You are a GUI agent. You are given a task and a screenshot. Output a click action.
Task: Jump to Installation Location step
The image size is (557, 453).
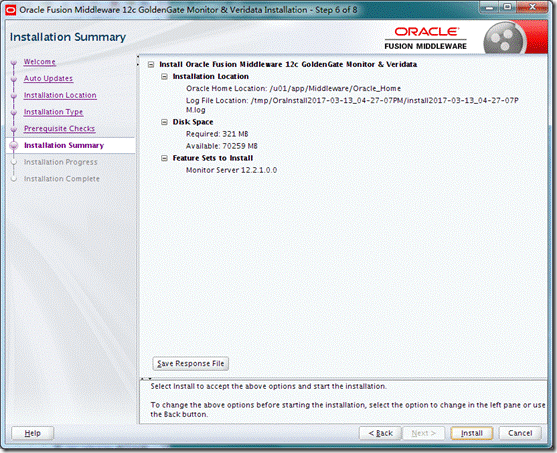60,95
